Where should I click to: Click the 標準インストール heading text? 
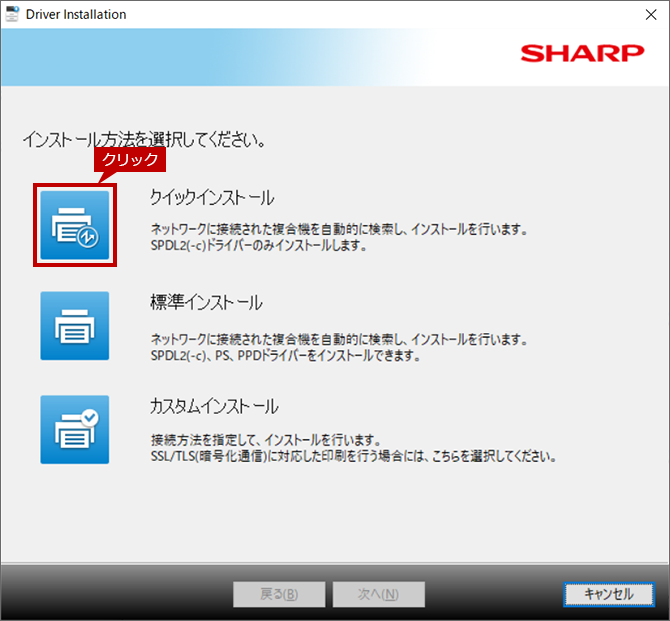tap(206, 303)
